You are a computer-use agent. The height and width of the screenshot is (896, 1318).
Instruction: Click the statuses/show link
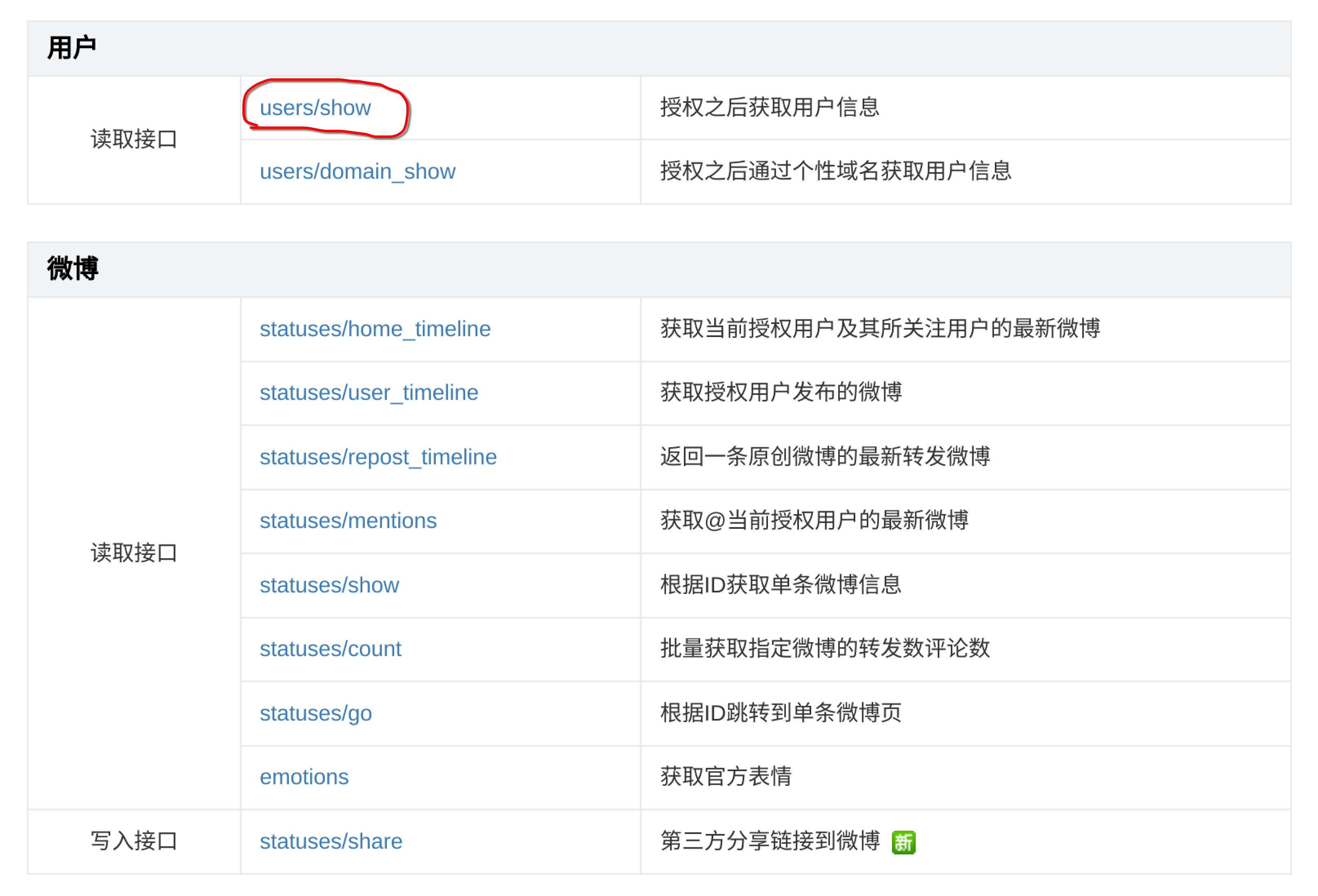329,585
